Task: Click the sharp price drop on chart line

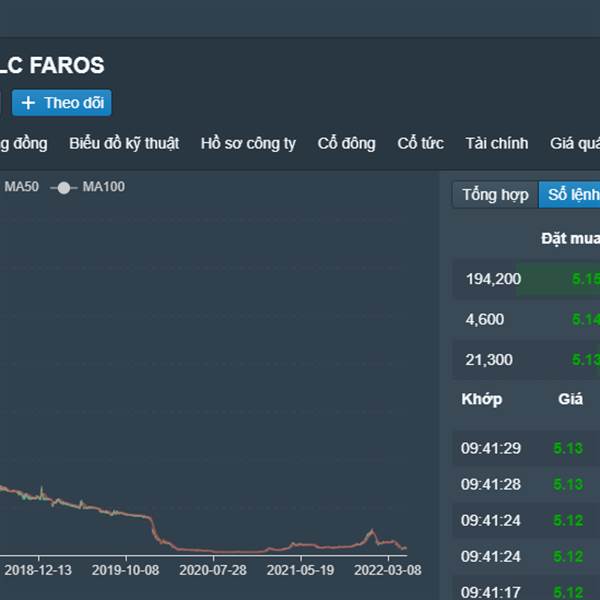Action: (155, 530)
